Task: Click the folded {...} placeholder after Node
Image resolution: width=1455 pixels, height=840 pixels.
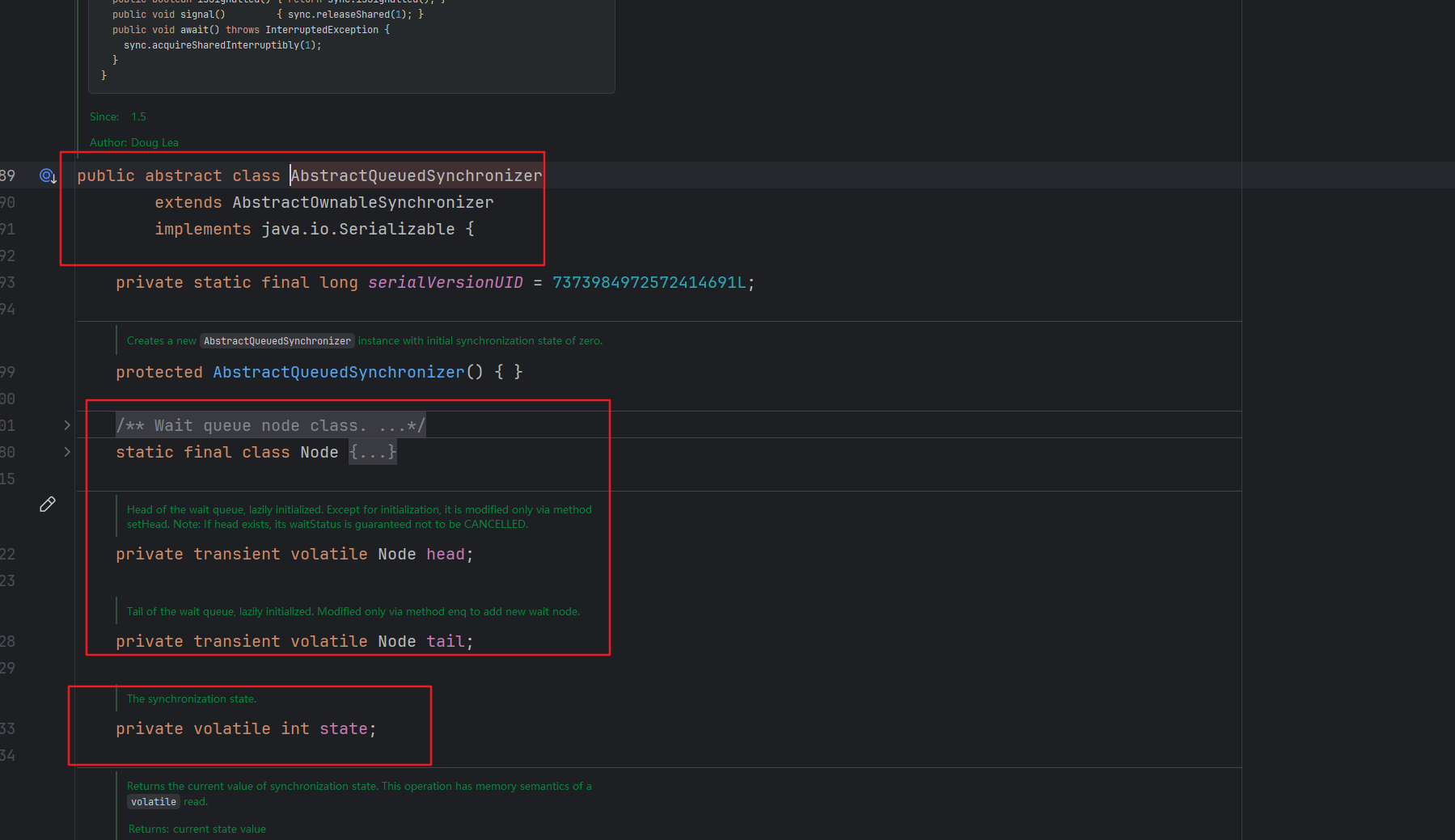Action: pos(373,452)
